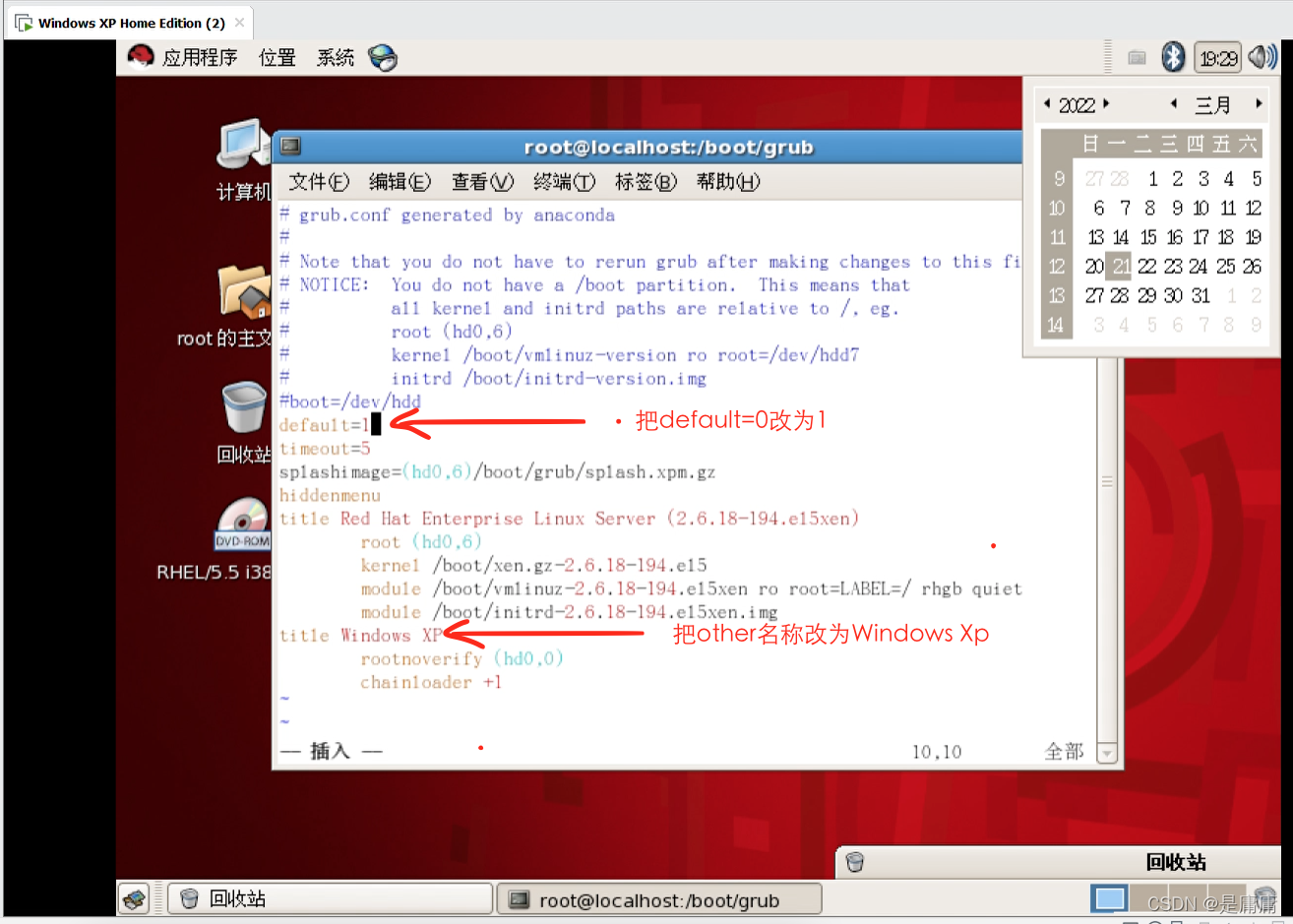This screenshot has height=924, width=1293.
Task: Click the terminal title bar text
Action: (x=668, y=148)
